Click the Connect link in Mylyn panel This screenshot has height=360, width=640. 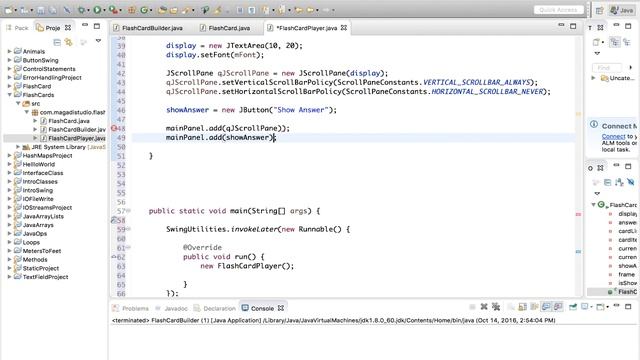(613, 136)
